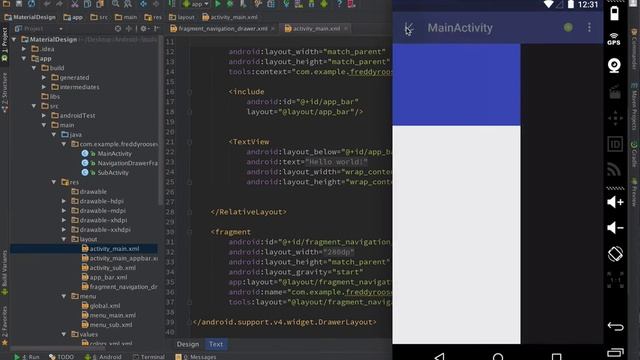The height and width of the screenshot is (360, 640).
Task: Expand the drawable-hdpi folder arrow
Action: pyautogui.click(x=64, y=201)
